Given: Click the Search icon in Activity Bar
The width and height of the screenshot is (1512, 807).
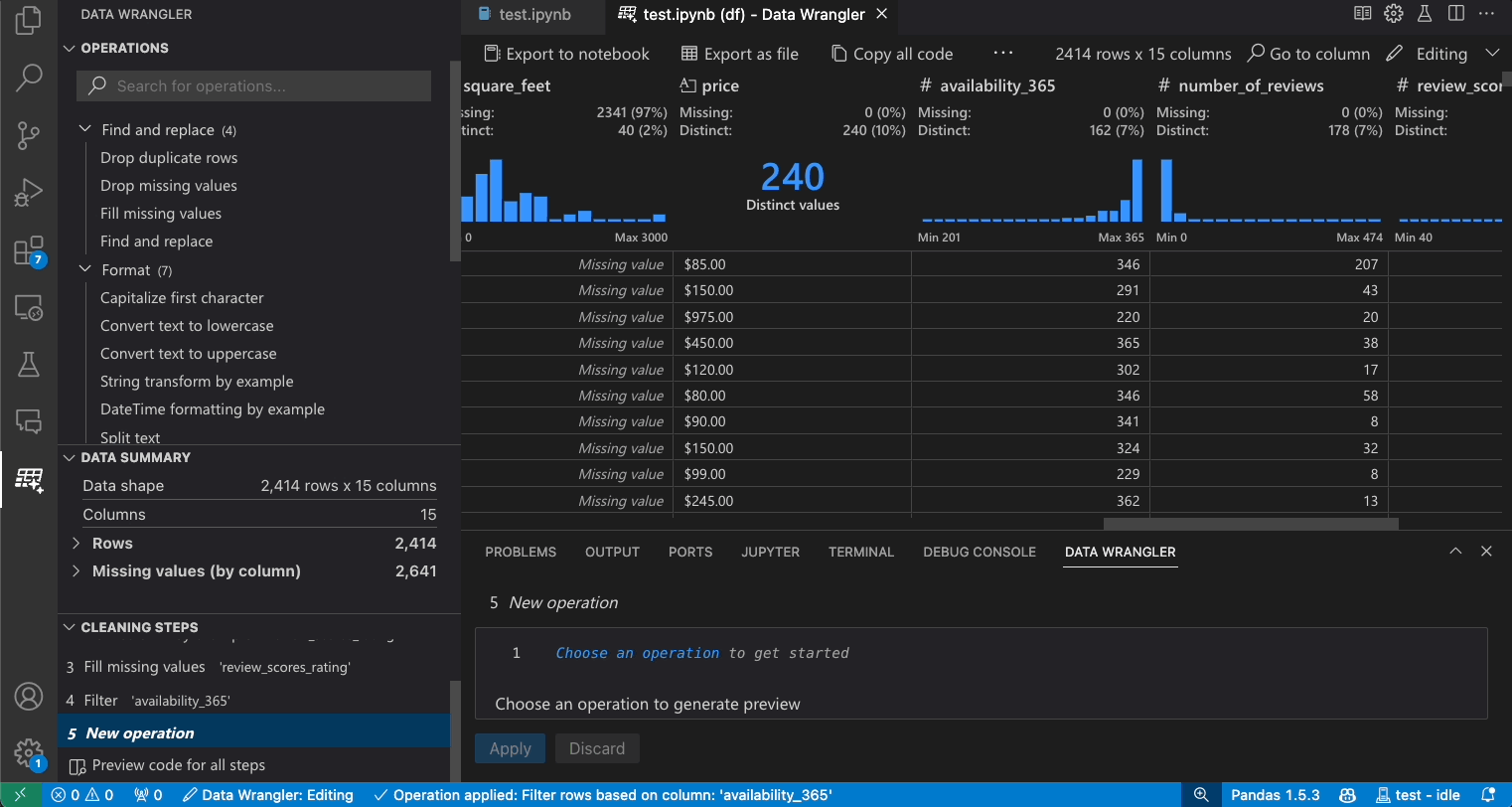Looking at the screenshot, I should point(29,78).
